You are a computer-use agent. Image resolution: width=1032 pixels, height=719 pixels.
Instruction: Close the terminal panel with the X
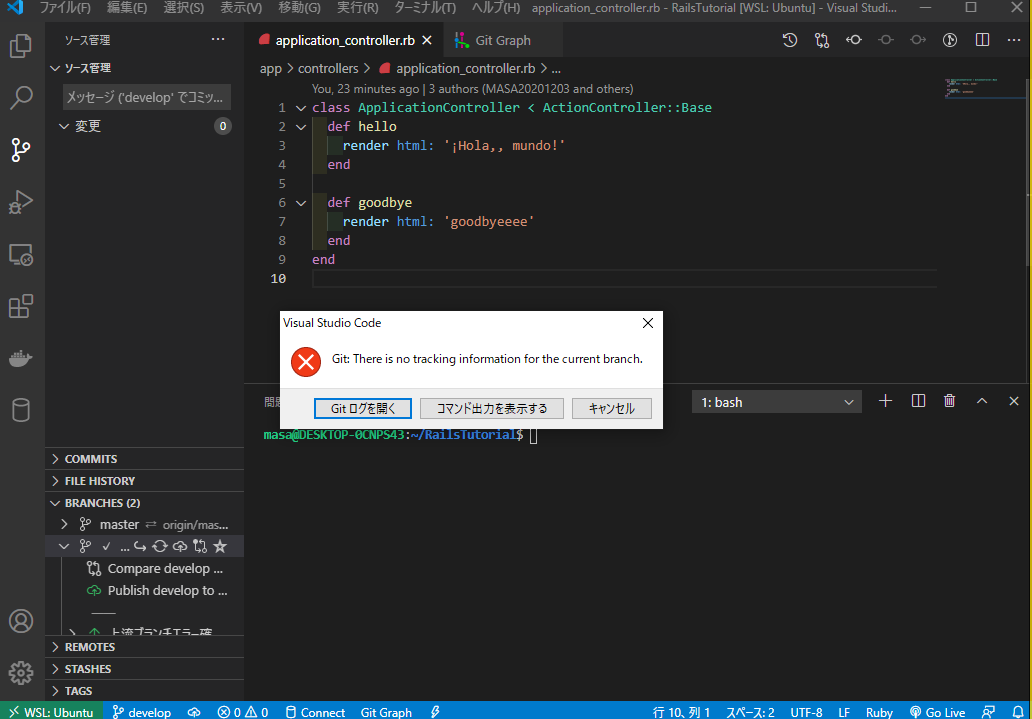[1014, 401]
